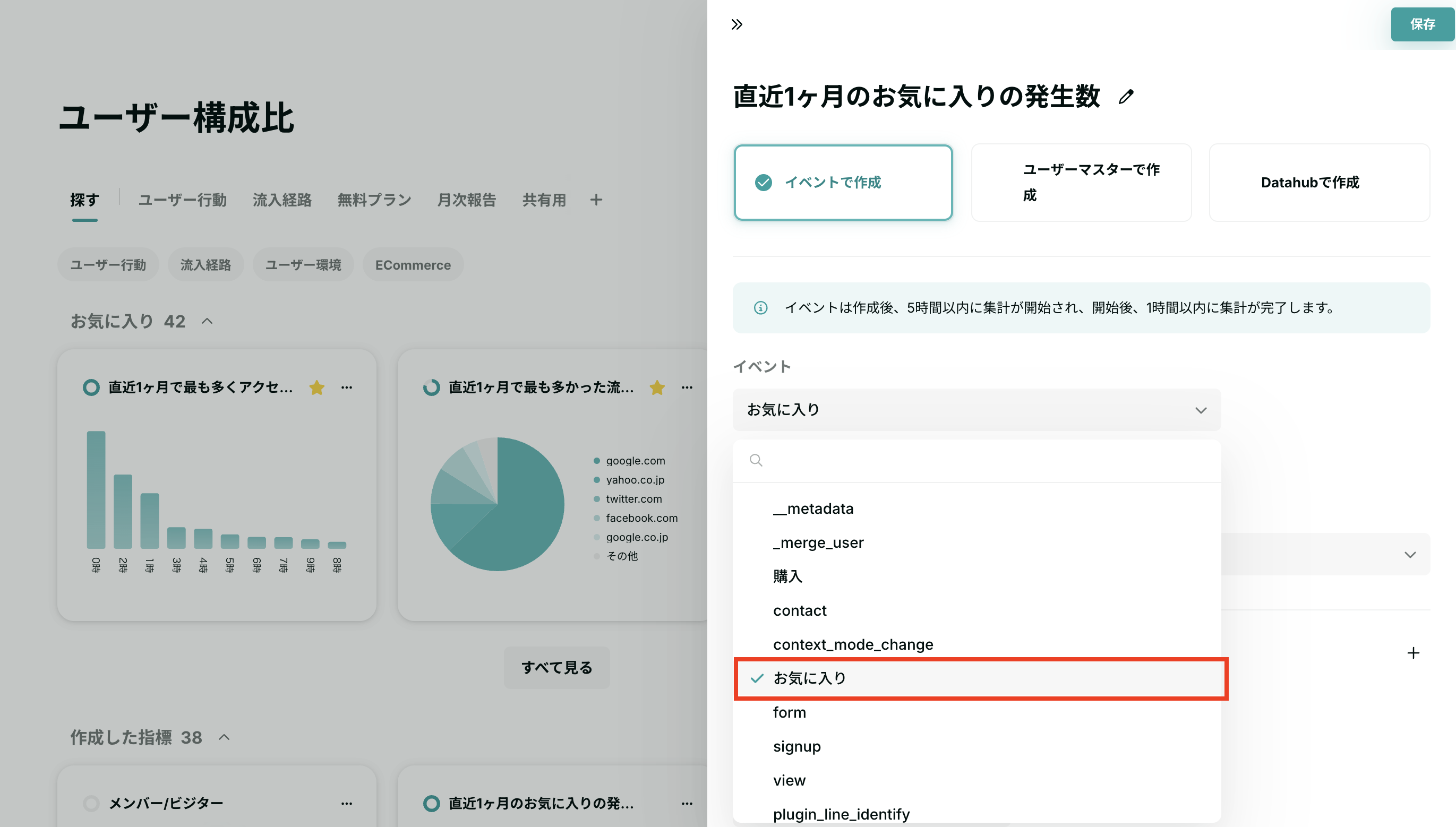1456x827 pixels.
Task: Open the イベント dropdown showing お気に入り
Action: [977, 410]
